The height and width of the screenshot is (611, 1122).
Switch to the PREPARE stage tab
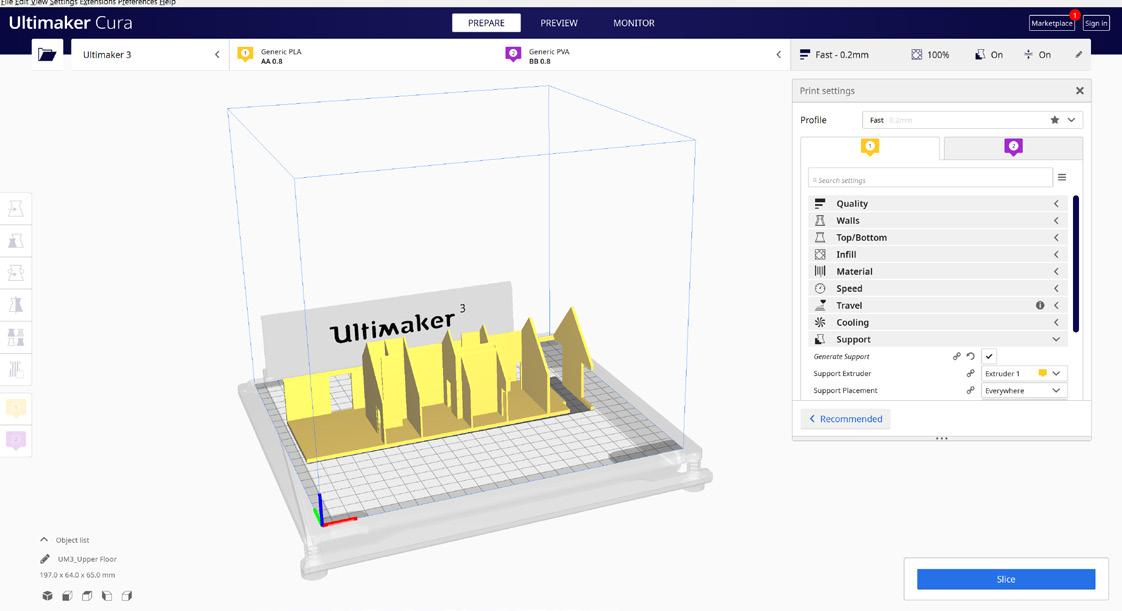click(487, 23)
